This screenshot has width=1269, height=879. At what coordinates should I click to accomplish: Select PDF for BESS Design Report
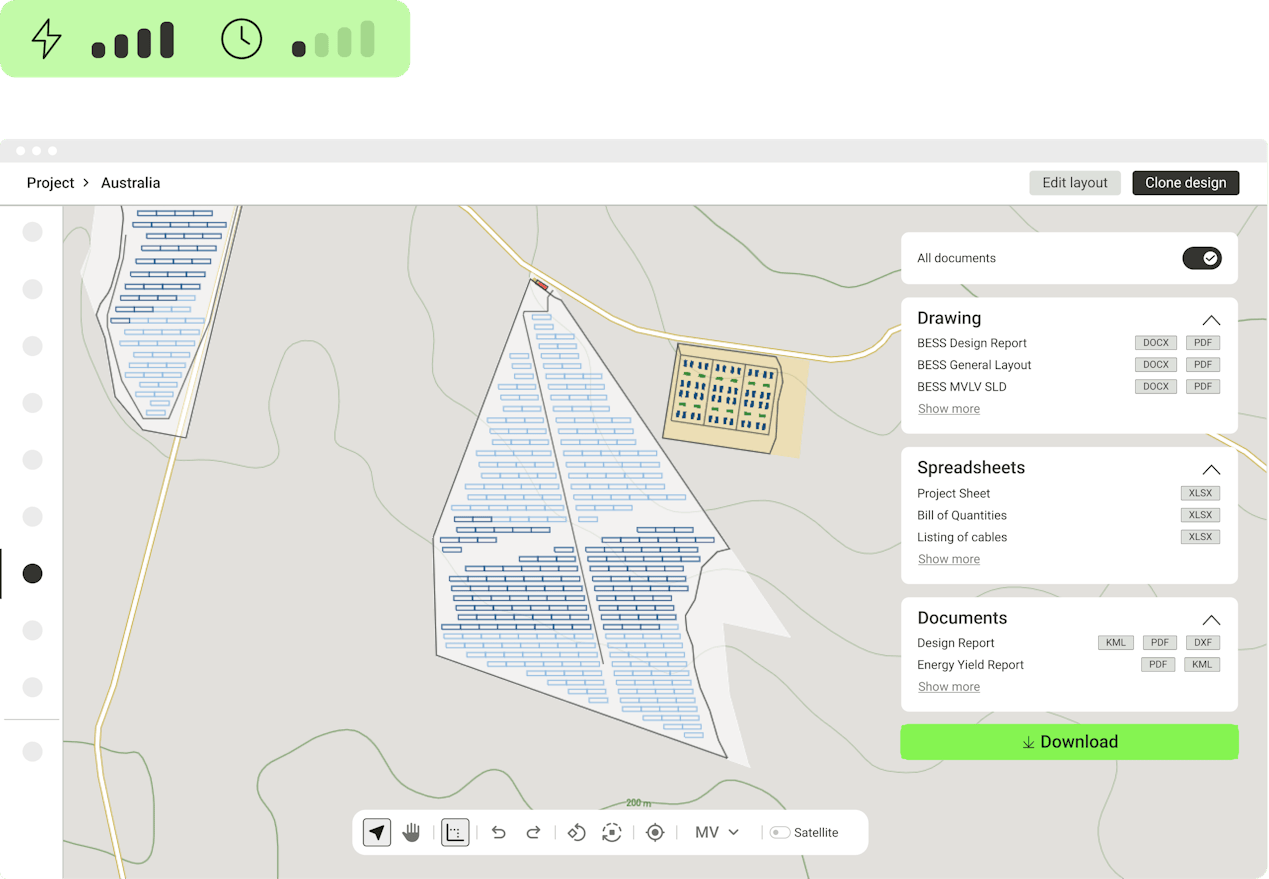1203,343
